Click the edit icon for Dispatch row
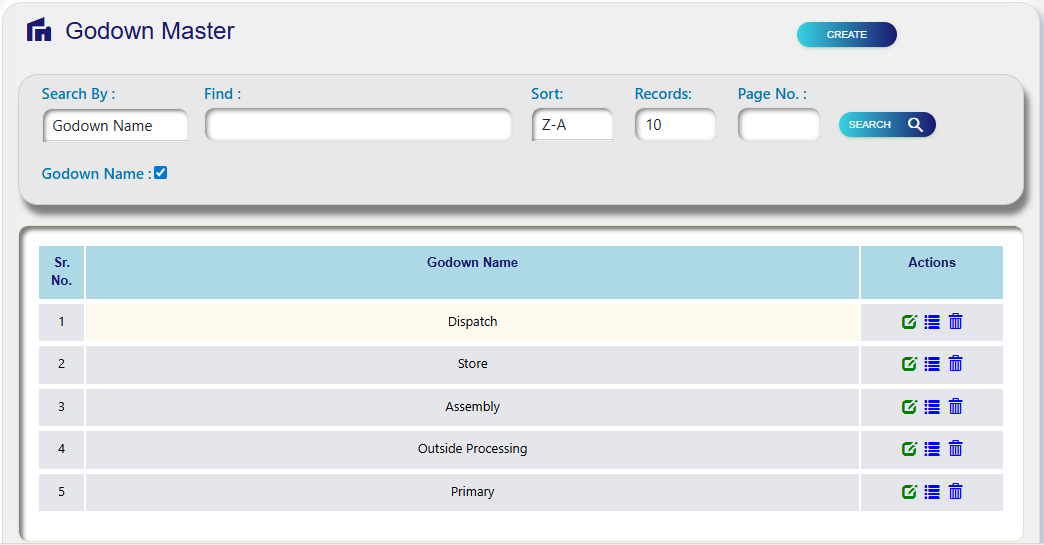Screen dimensions: 1044x545 tap(909, 322)
